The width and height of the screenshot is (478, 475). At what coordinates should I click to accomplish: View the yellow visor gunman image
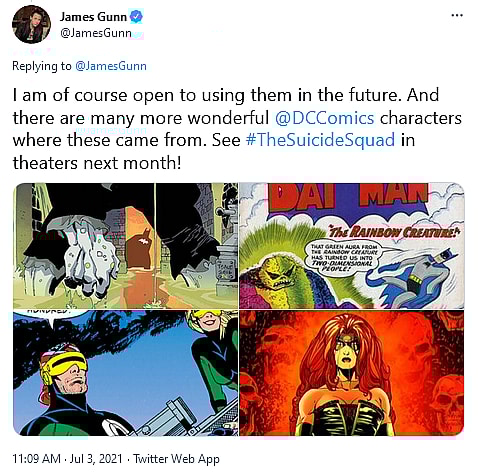point(126,373)
